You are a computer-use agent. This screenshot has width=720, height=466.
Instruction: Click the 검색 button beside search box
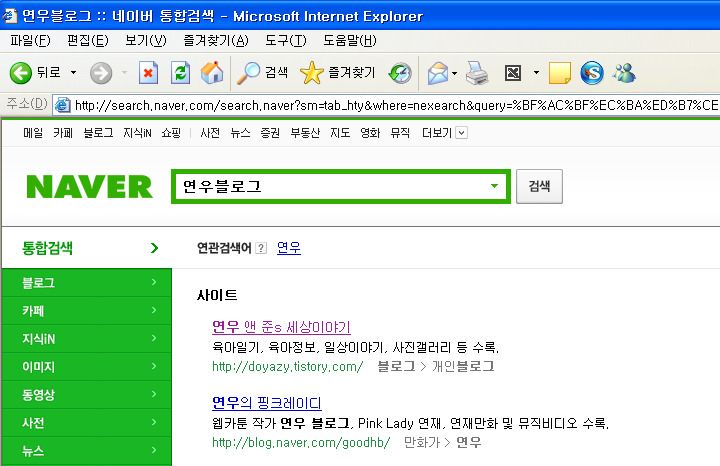point(539,186)
